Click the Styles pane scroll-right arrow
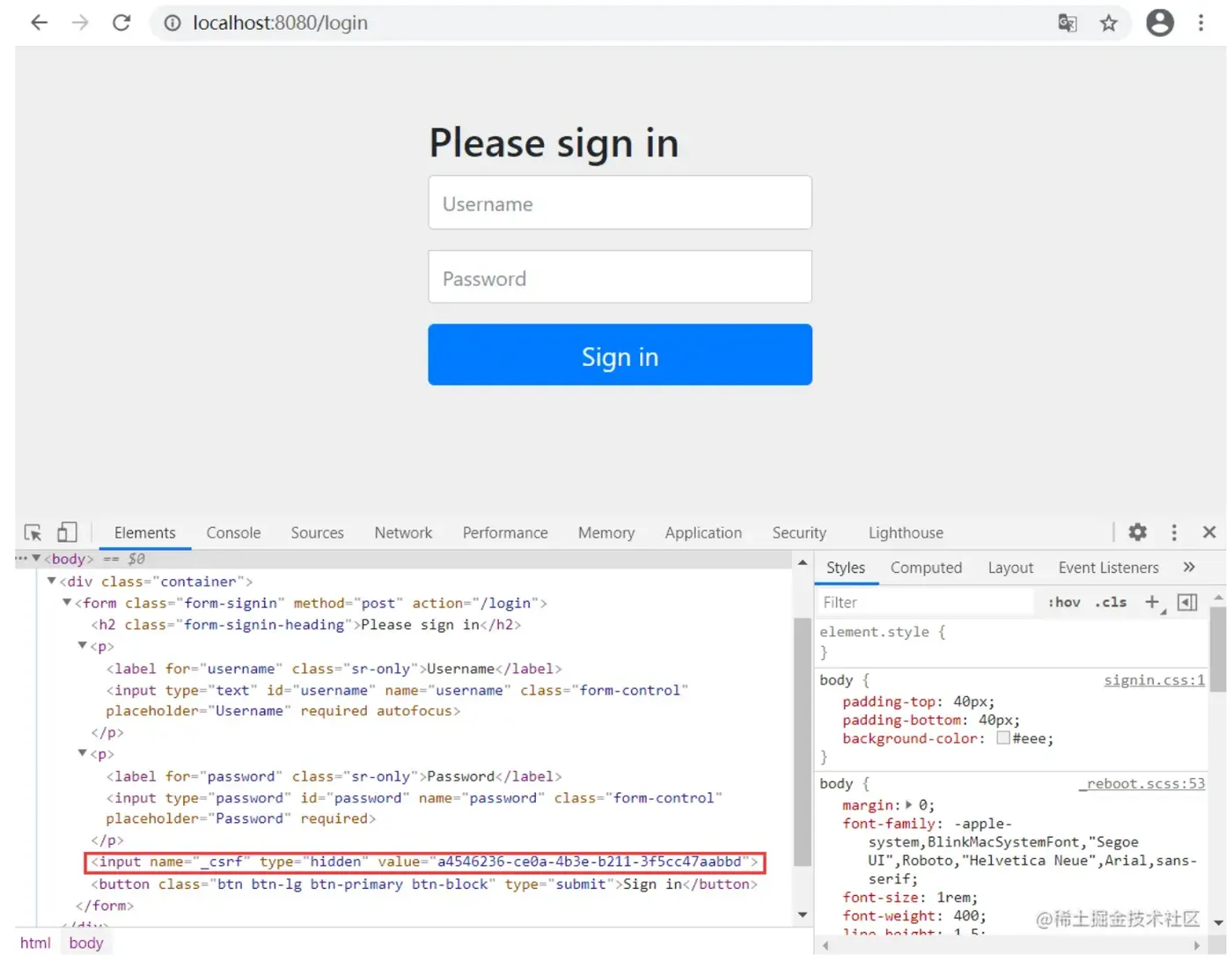This screenshot has height=968, width=1232. pyautogui.click(x=1197, y=945)
